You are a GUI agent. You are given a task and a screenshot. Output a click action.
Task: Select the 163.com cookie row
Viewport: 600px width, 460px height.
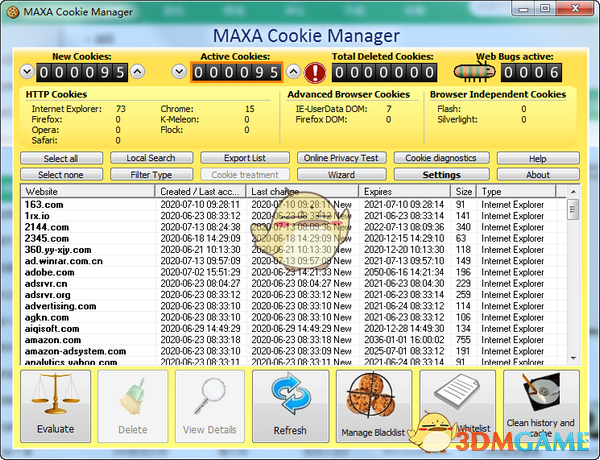coord(294,205)
